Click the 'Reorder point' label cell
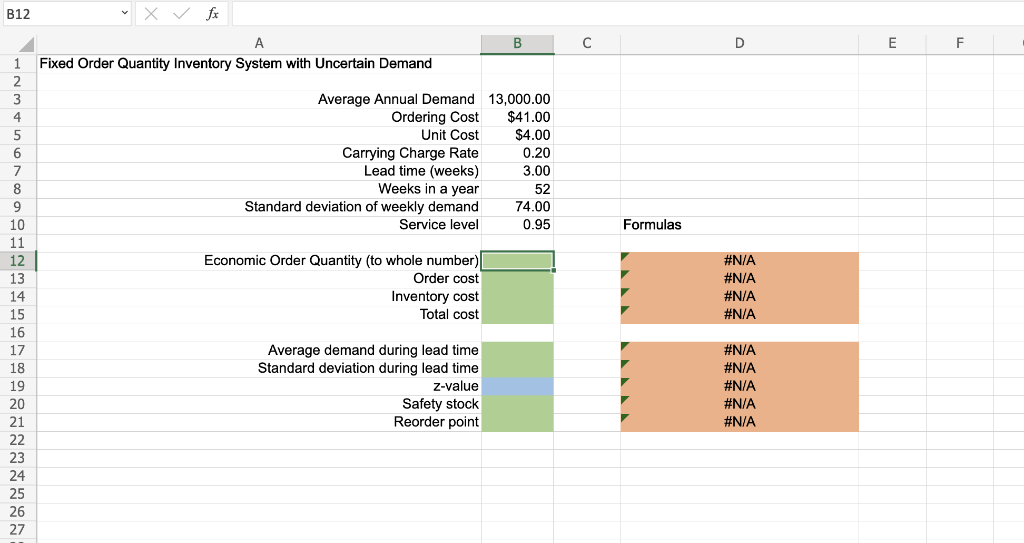This screenshot has height=543, width=1024. [x=259, y=422]
